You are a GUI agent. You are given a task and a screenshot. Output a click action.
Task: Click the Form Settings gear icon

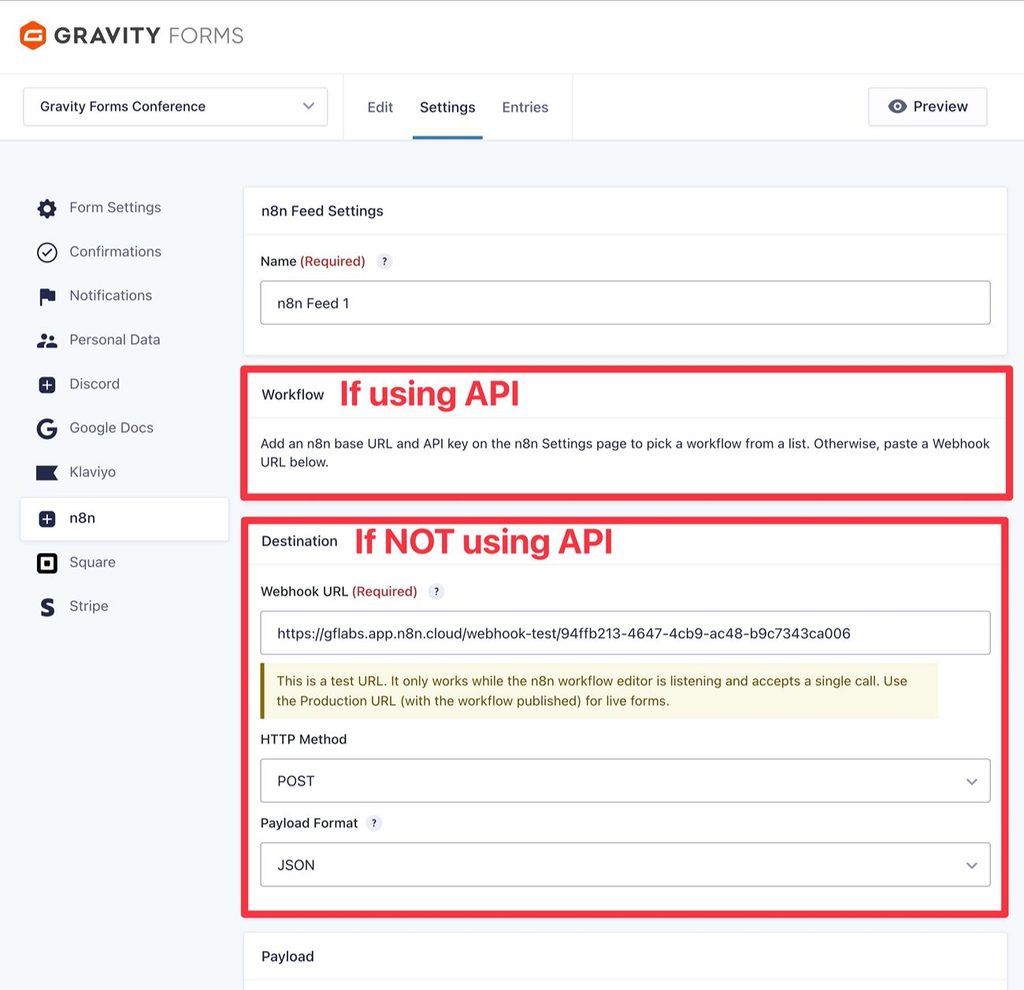coord(47,208)
